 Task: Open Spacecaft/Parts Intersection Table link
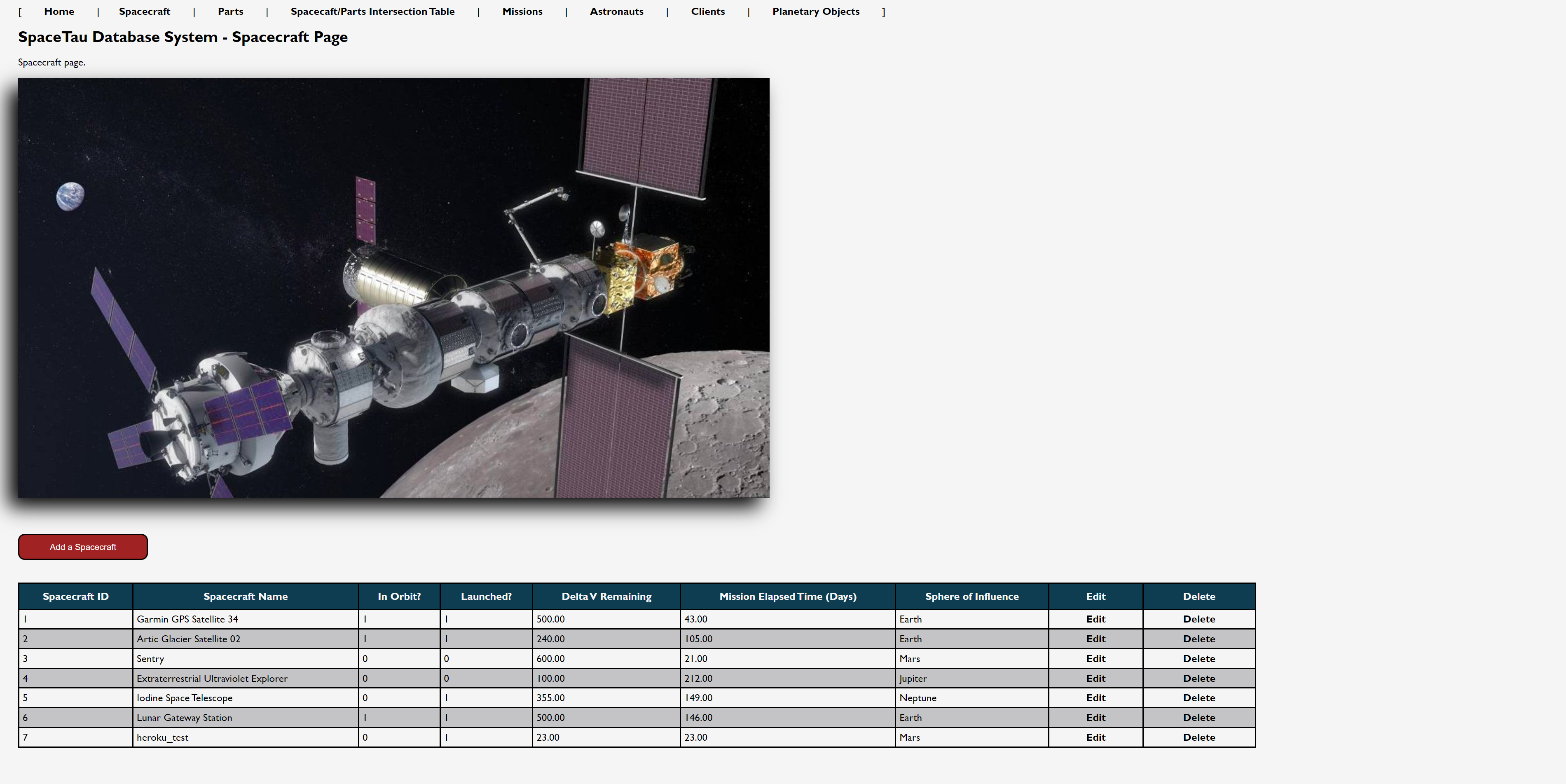(373, 12)
